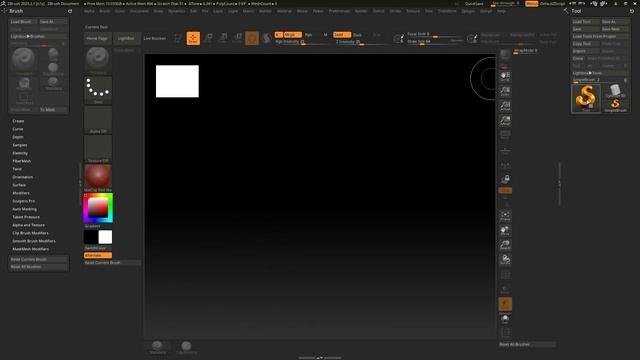Click the orange sphere gizmo icon in top shelf
Viewport: 640px width, 360px height.
coord(252,38)
